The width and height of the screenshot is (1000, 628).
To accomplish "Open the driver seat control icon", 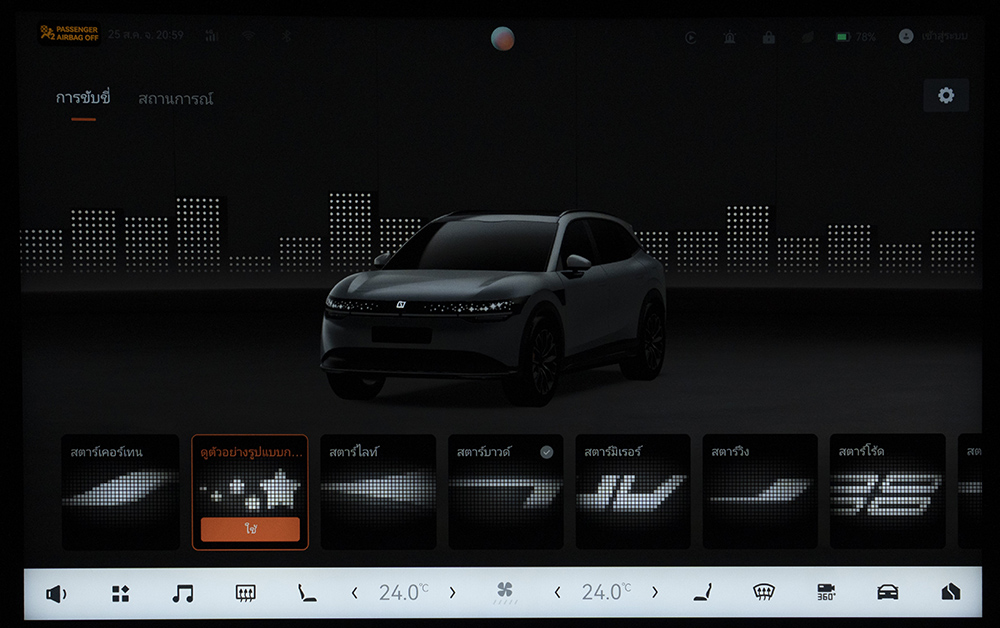I will point(306,593).
